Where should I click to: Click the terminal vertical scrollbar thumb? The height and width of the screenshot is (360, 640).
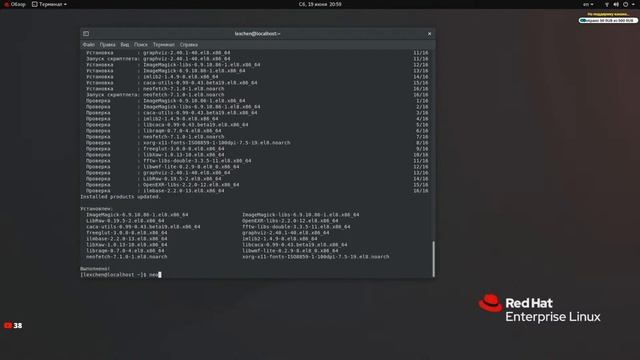click(433, 259)
